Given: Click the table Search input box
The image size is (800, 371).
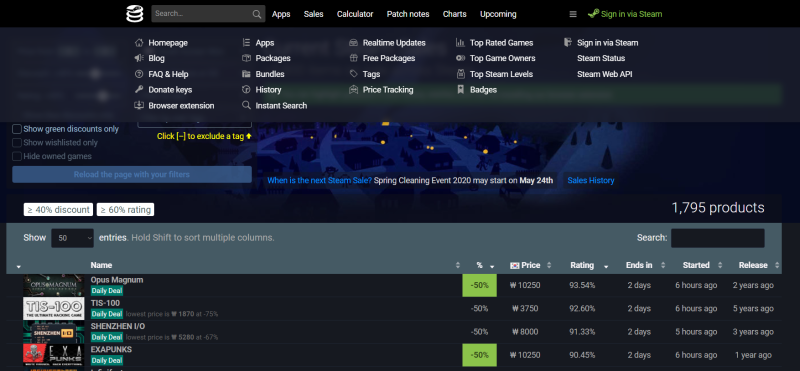Looking at the screenshot, I should [x=717, y=238].
